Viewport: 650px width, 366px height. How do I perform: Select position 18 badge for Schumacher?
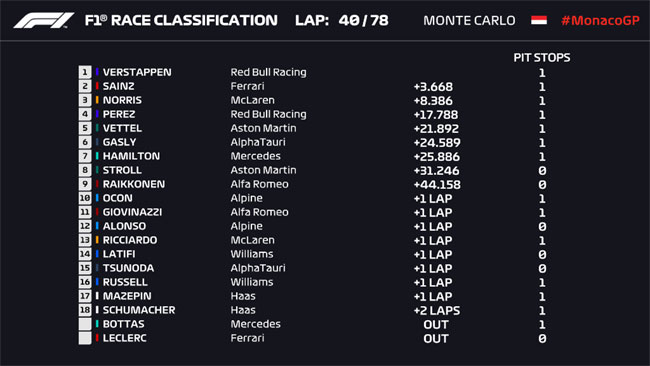click(85, 310)
